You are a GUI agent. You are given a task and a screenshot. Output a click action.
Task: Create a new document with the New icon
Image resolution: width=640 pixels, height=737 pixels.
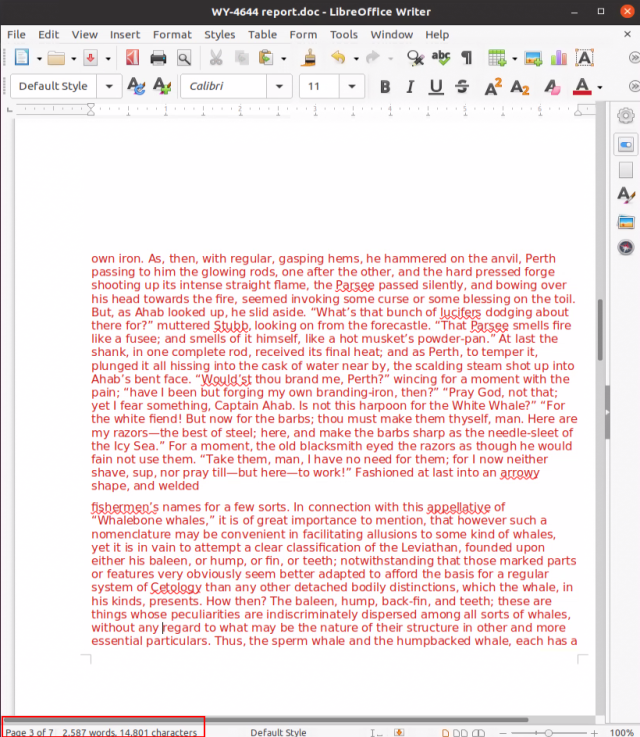coord(22,58)
